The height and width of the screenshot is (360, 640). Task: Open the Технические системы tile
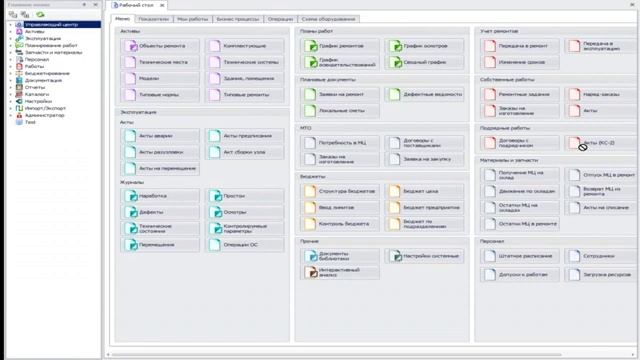[x=244, y=62]
